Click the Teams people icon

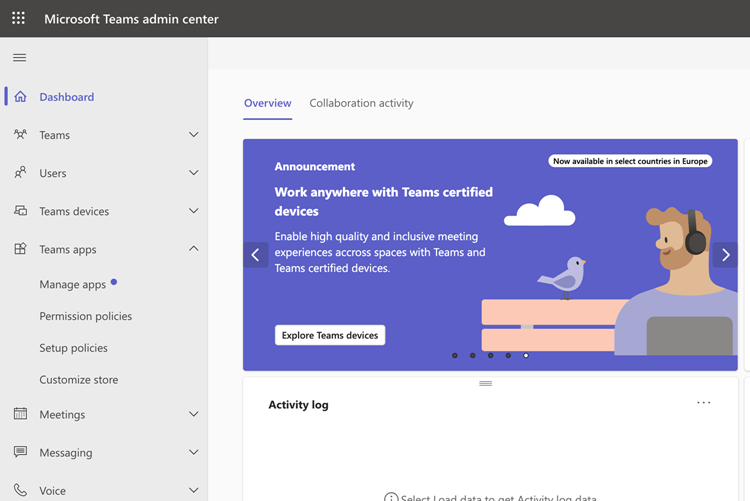20,135
